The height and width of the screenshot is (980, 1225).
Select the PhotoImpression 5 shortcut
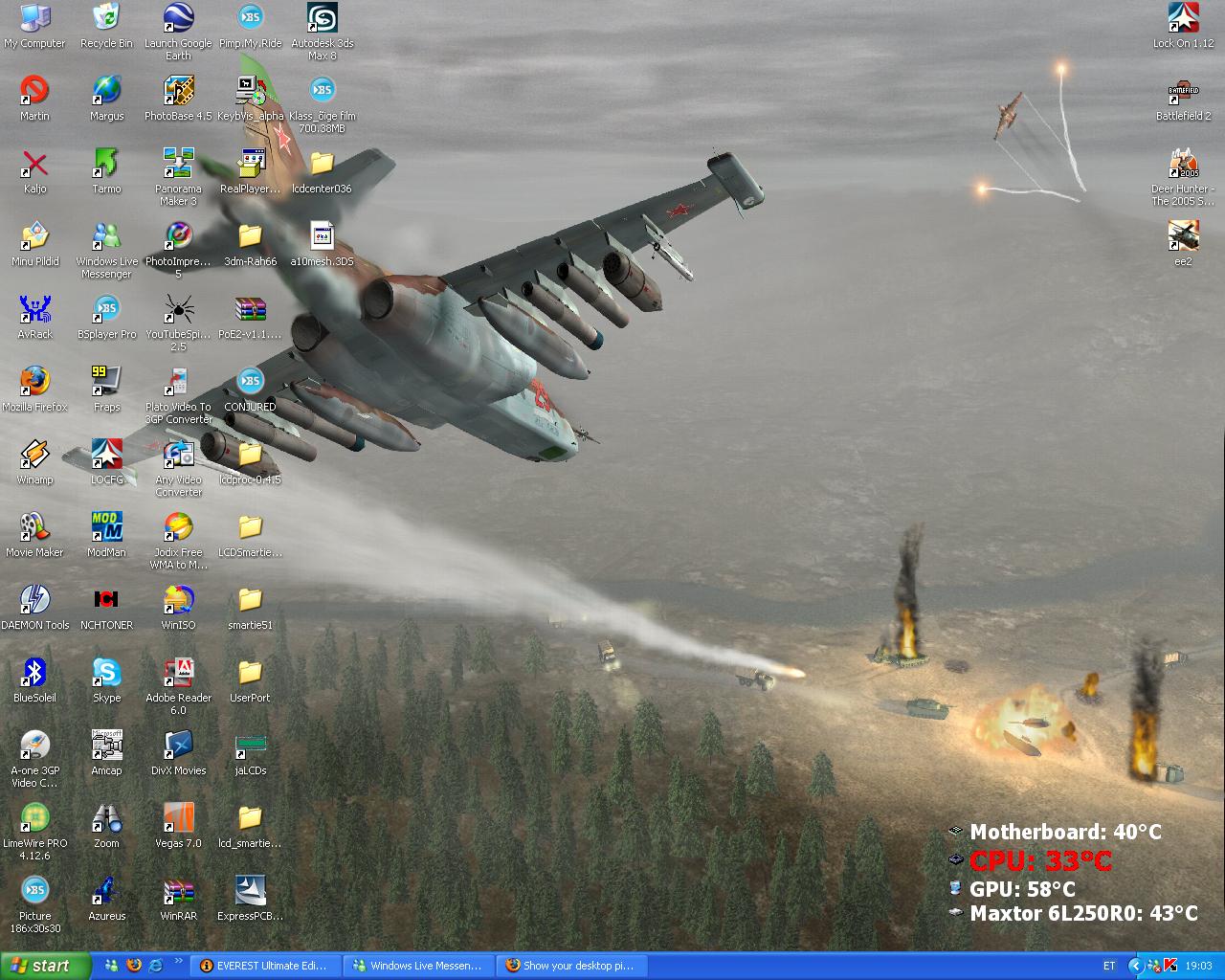pyautogui.click(x=178, y=250)
